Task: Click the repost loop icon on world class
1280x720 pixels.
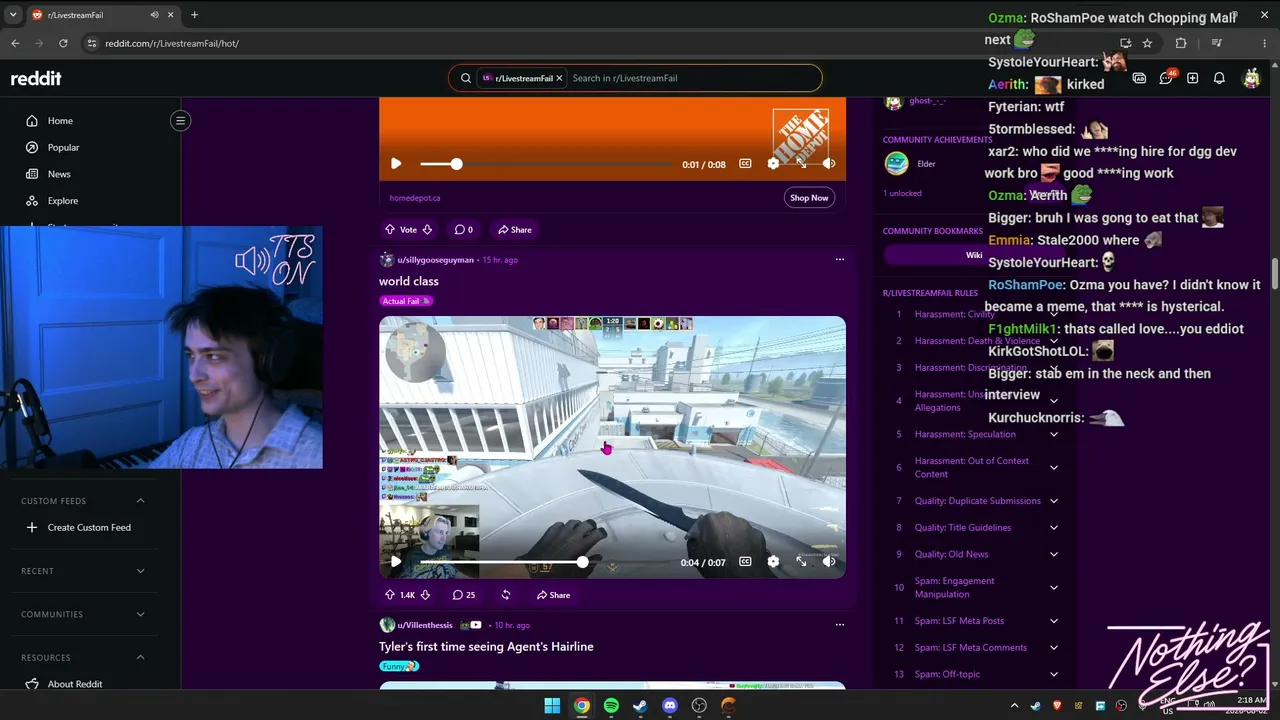Action: pos(506,595)
